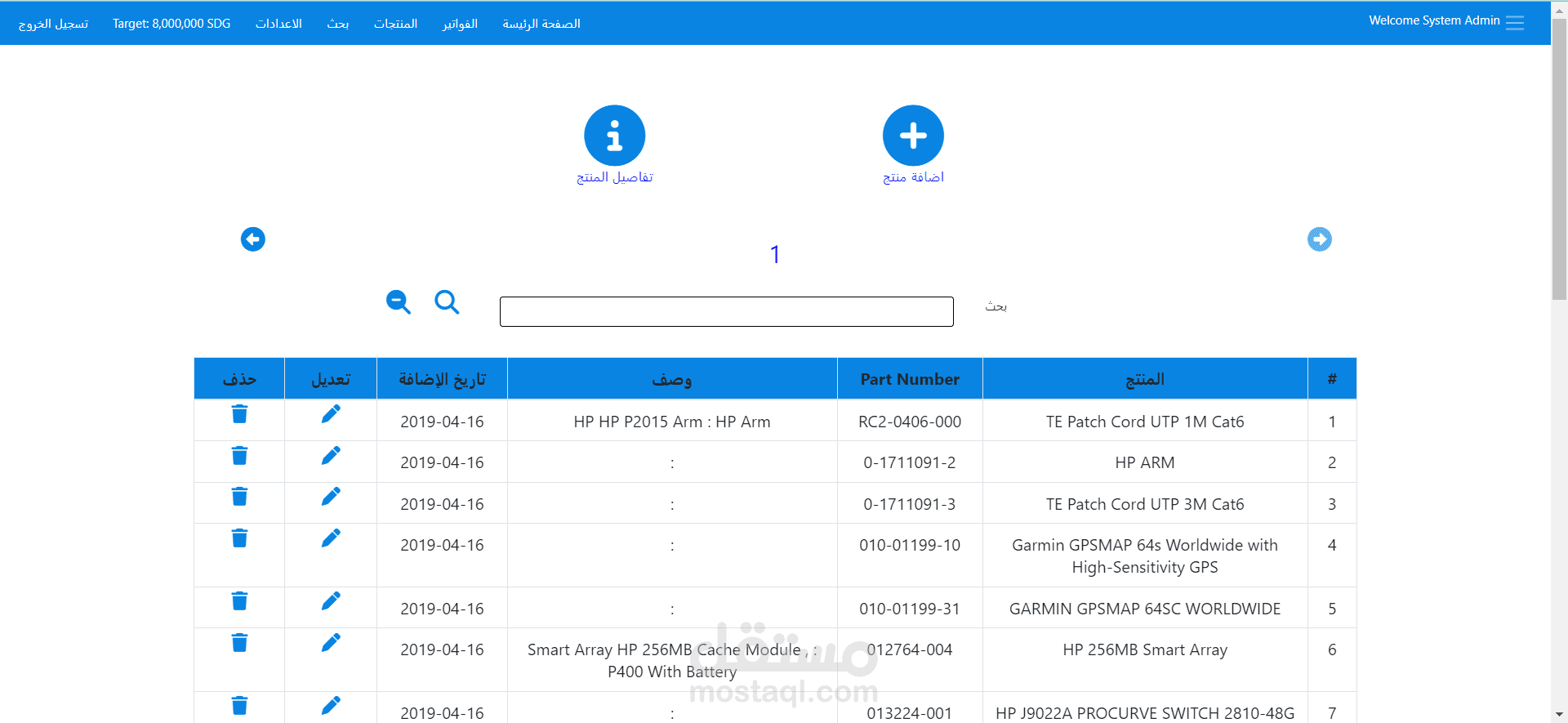
Task: Click the تاريخ الإضافة date column header
Action: tap(442, 379)
